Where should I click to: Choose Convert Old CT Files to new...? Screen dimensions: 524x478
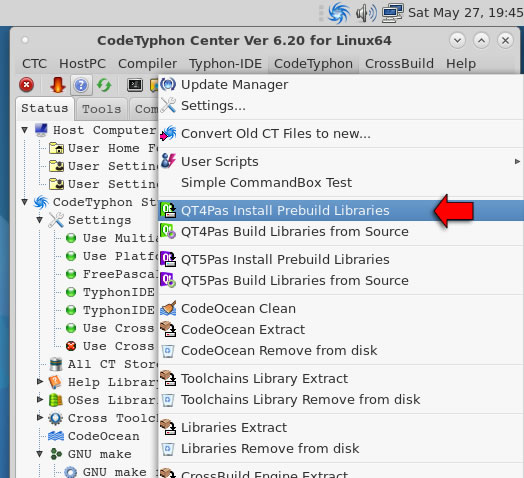pyautogui.click(x=341, y=134)
